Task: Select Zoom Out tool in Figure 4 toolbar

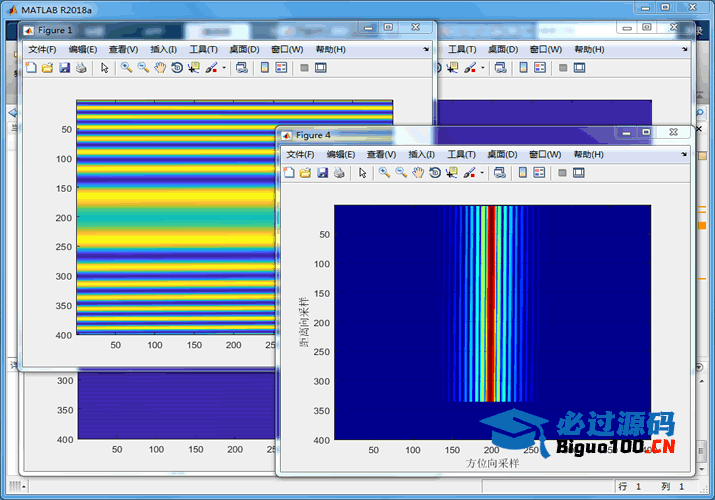Action: 401,173
